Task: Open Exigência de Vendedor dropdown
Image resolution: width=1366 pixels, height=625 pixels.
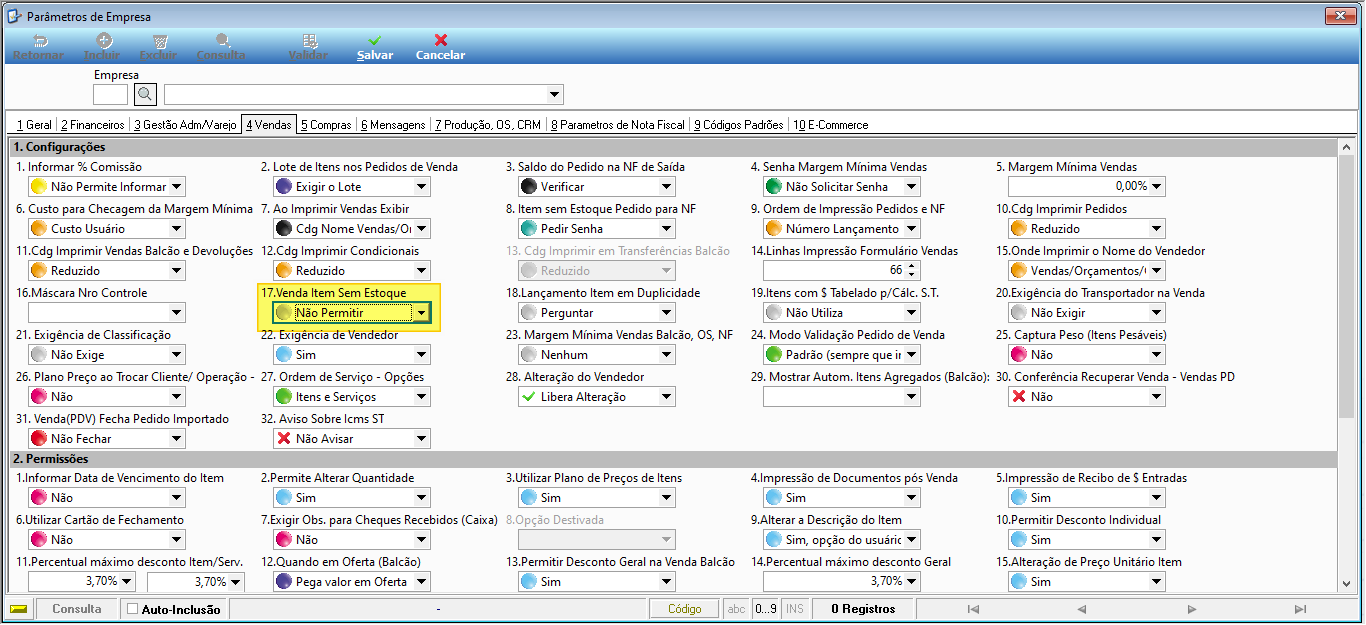Action: click(x=421, y=355)
